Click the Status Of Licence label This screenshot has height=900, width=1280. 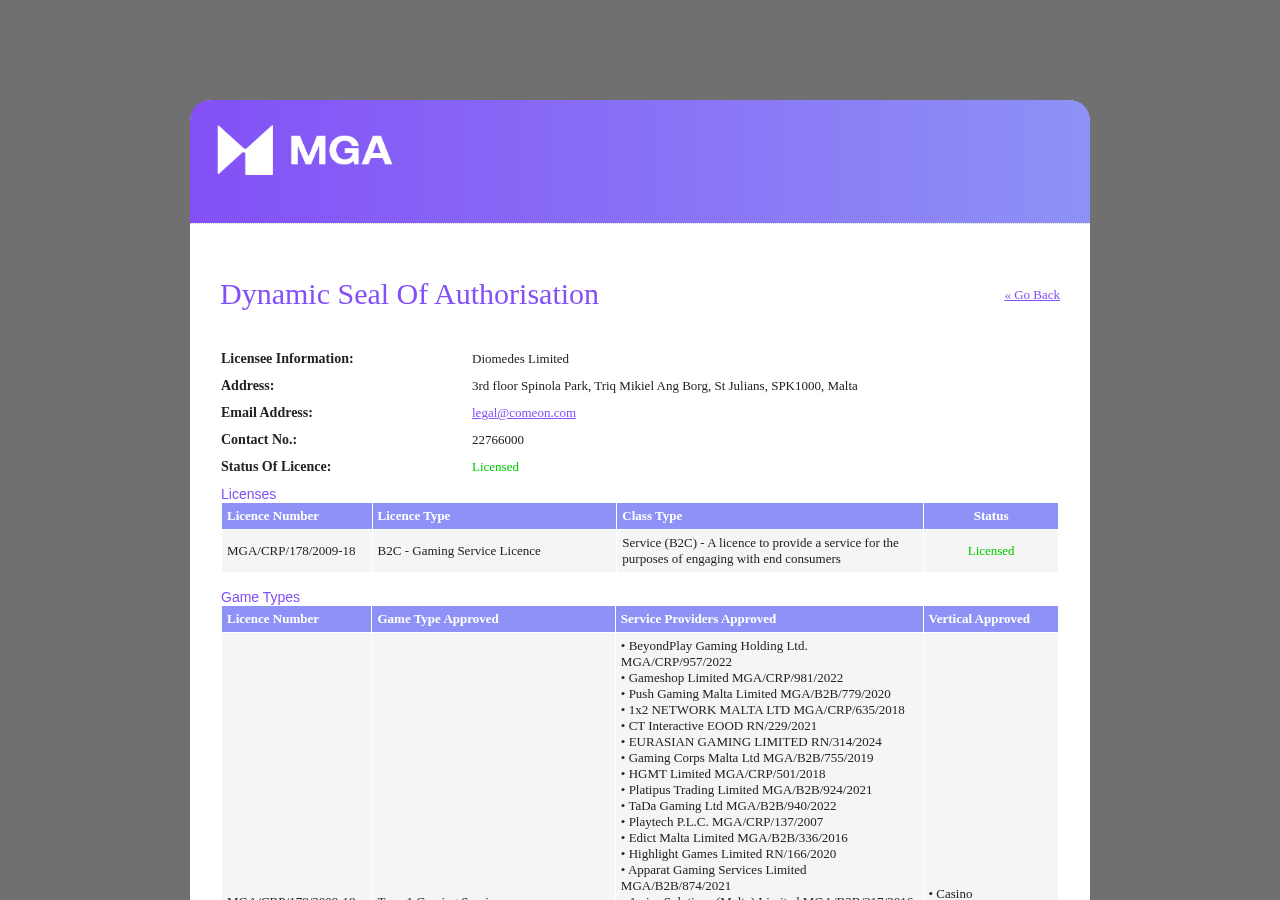pos(276,467)
